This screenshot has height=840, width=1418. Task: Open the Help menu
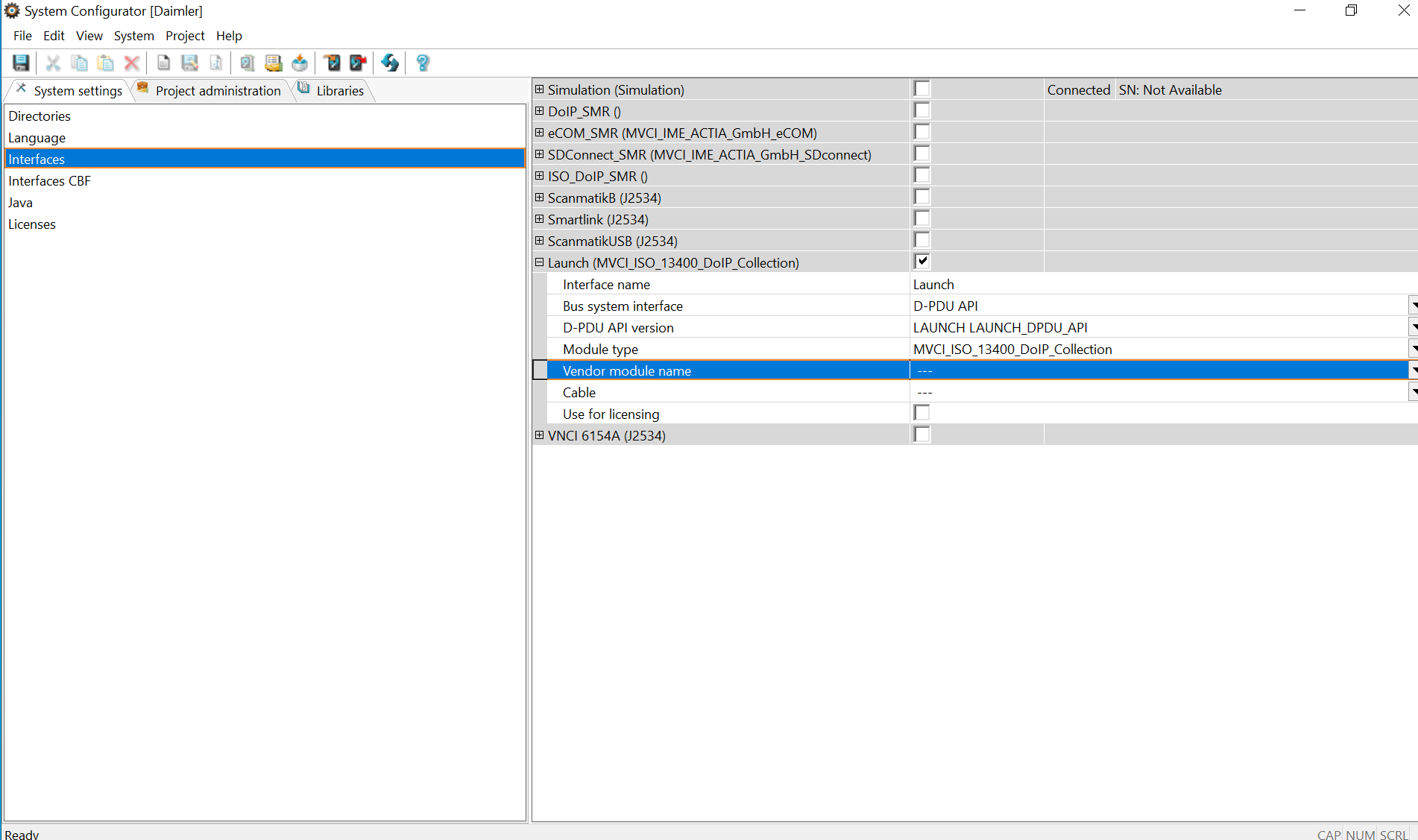(x=229, y=36)
